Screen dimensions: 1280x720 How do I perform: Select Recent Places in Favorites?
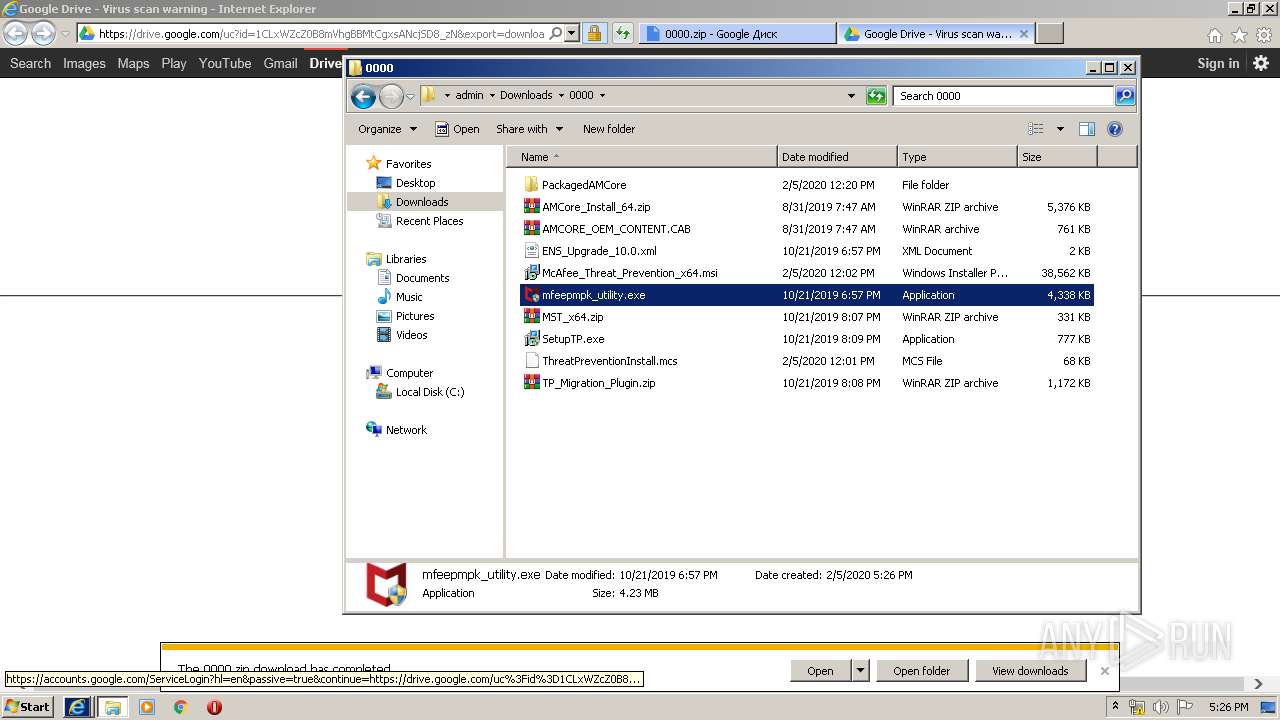429,221
